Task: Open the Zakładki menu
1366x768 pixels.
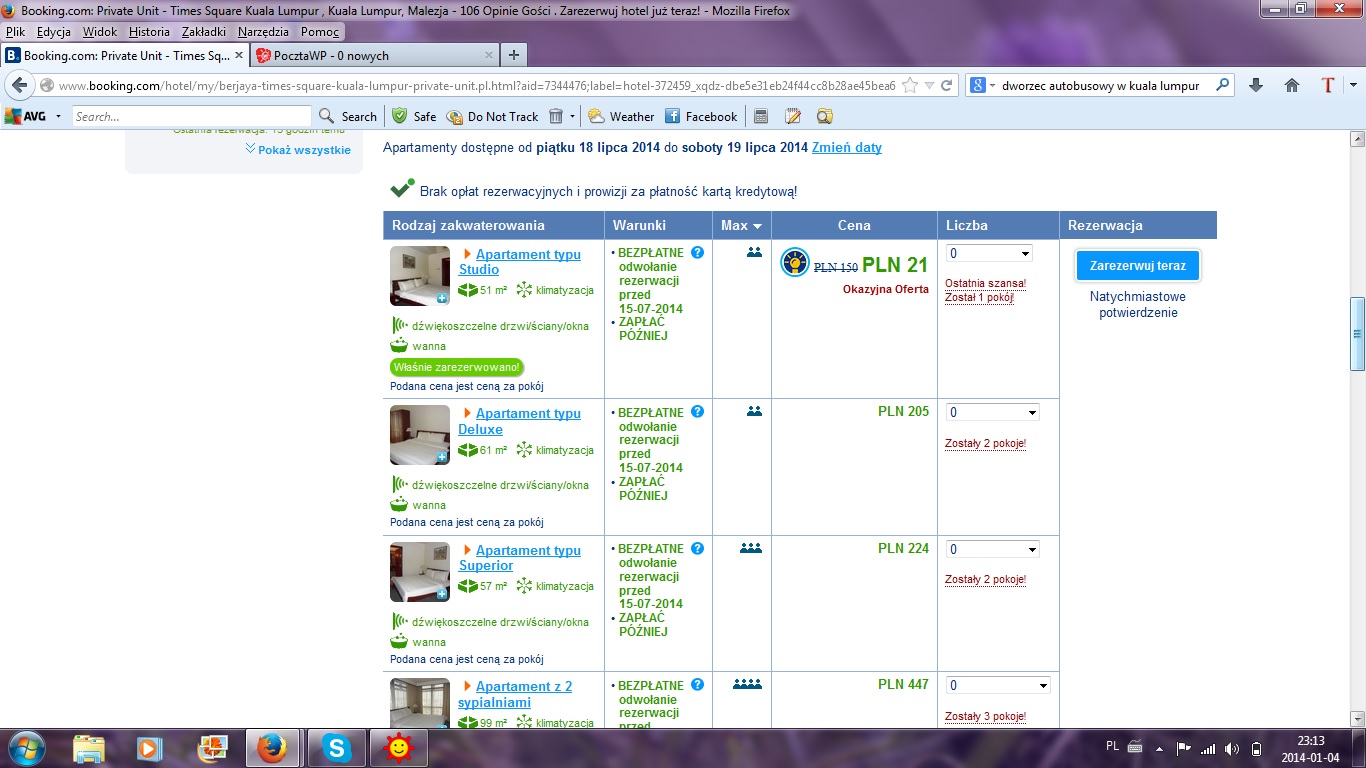Action: click(x=204, y=31)
